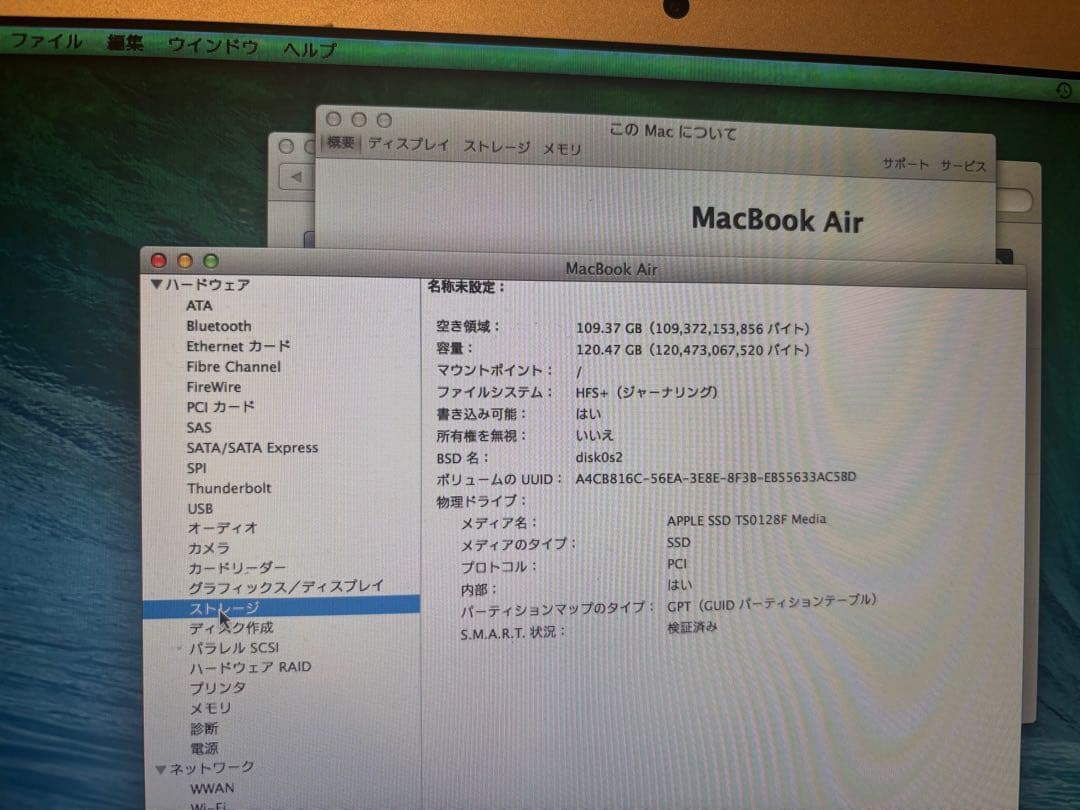Switch to ディスプレイ tab in About window
This screenshot has width=1080, height=810.
pos(408,144)
